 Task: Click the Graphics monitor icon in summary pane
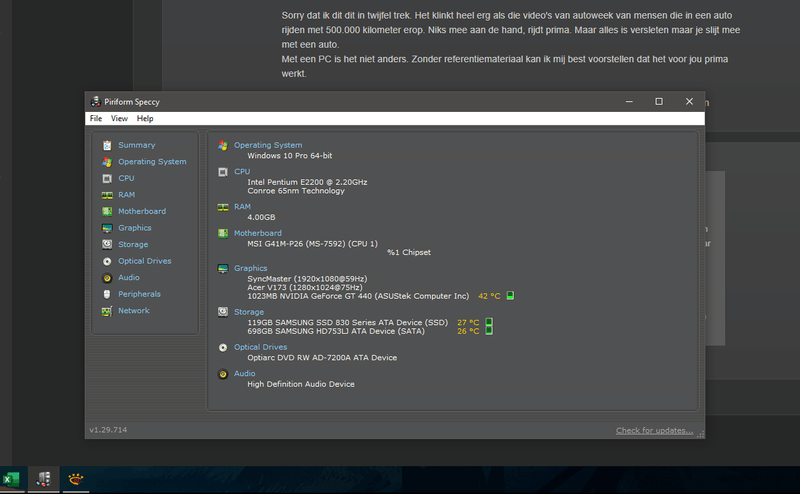(x=223, y=268)
